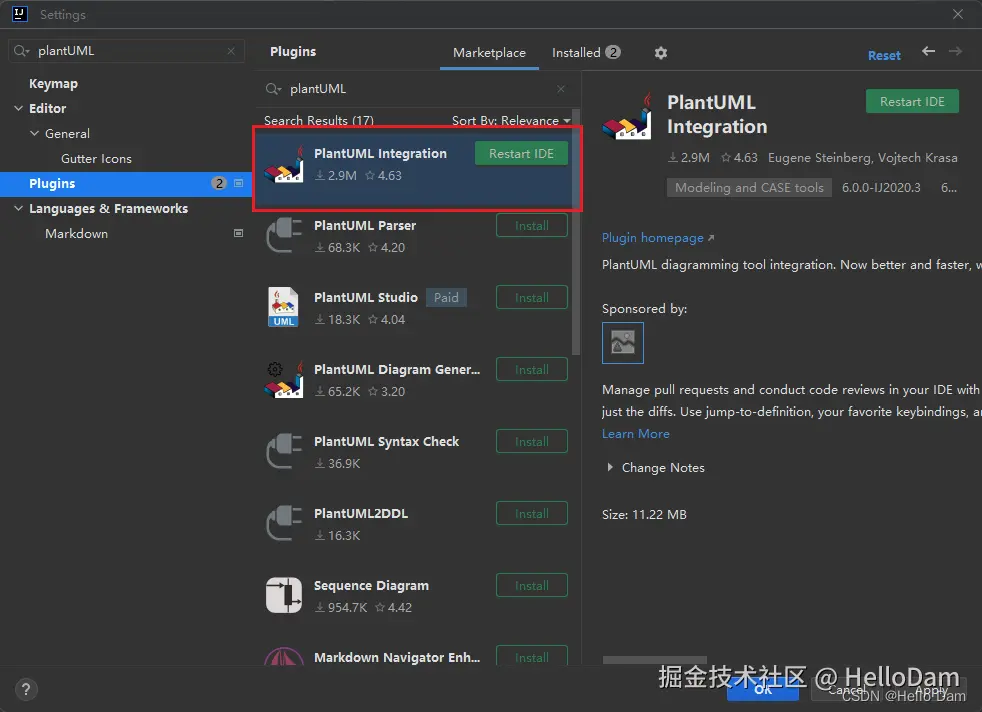The height and width of the screenshot is (712, 982).
Task: Install the PlantUML Parser plugin
Action: [x=532, y=225]
